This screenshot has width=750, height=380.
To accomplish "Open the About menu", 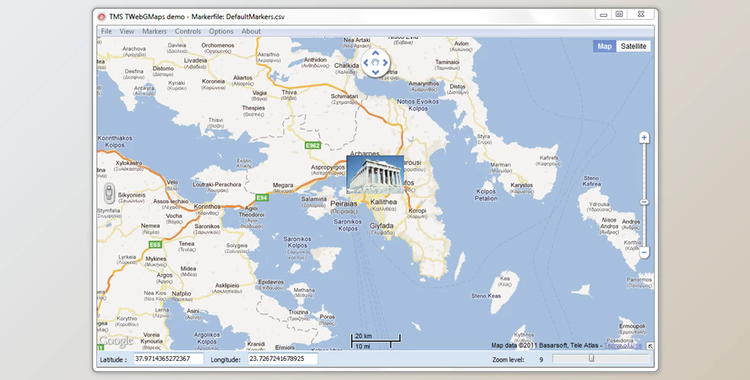I will tap(251, 31).
